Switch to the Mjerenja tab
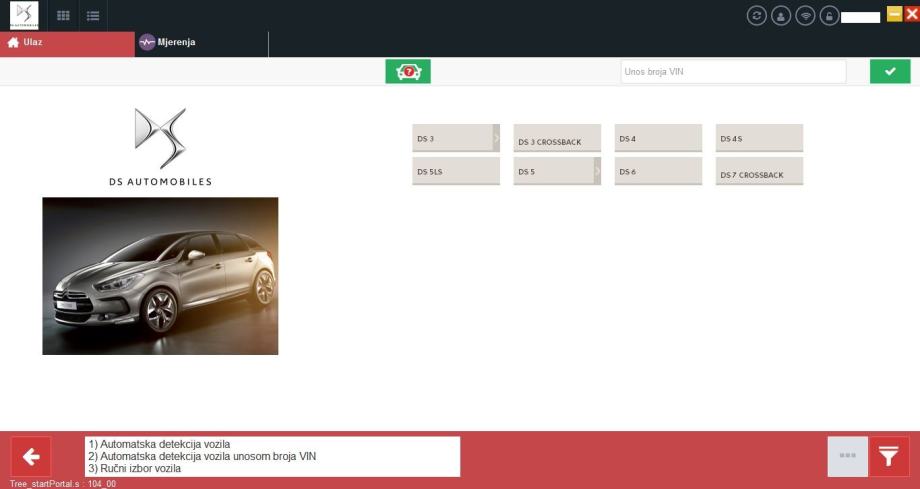Image resolution: width=920 pixels, height=489 pixels. (x=201, y=43)
